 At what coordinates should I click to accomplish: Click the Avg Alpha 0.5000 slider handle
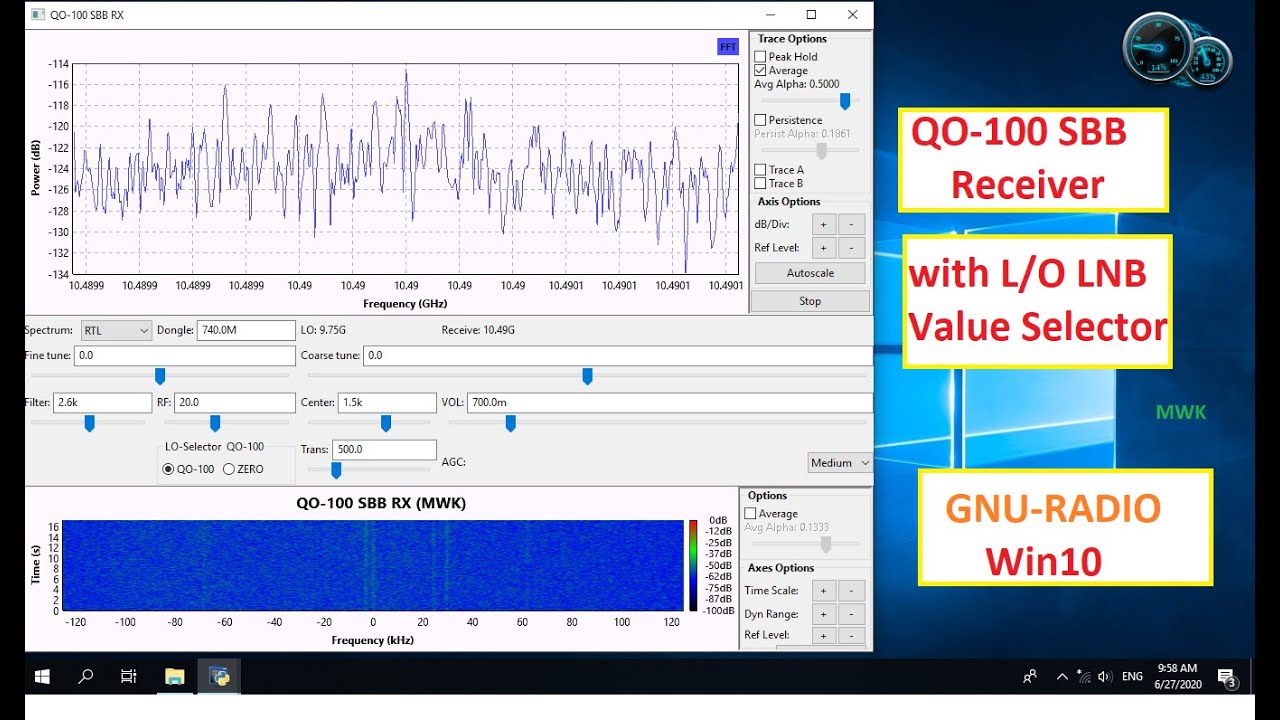845,101
